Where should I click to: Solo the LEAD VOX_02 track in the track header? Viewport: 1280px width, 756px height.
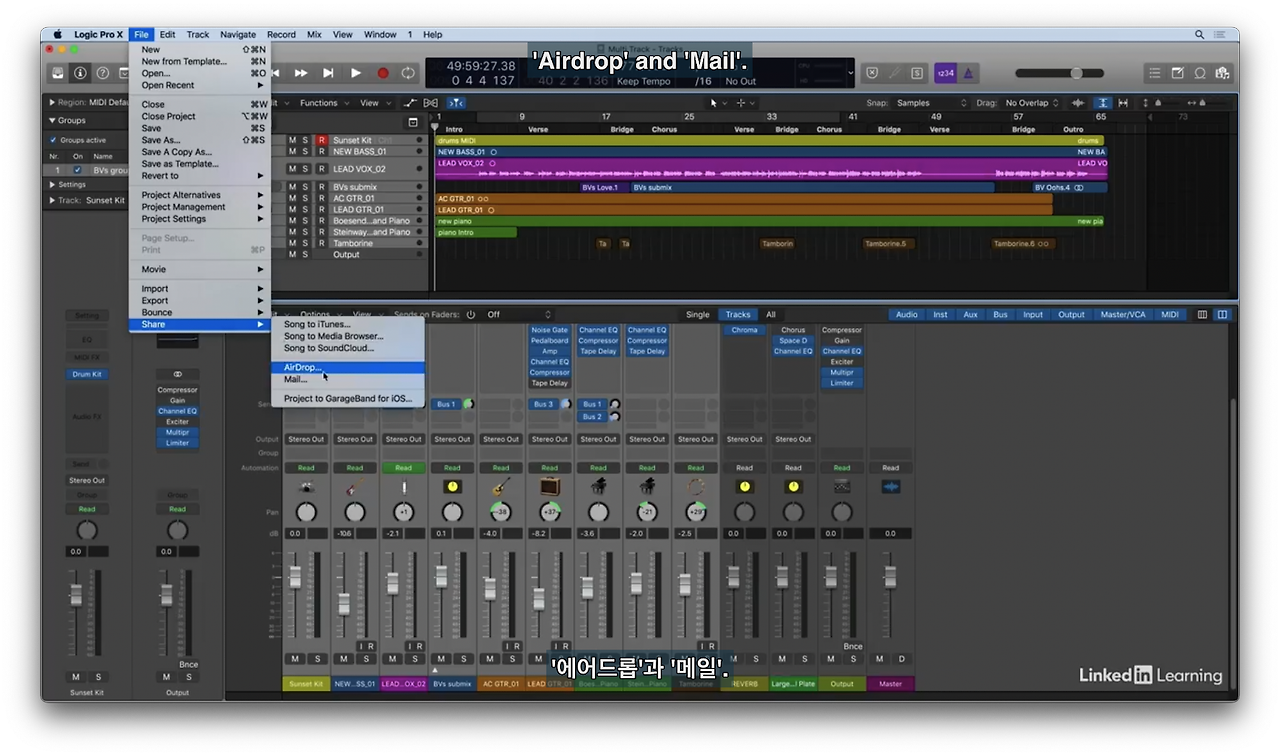coord(306,169)
